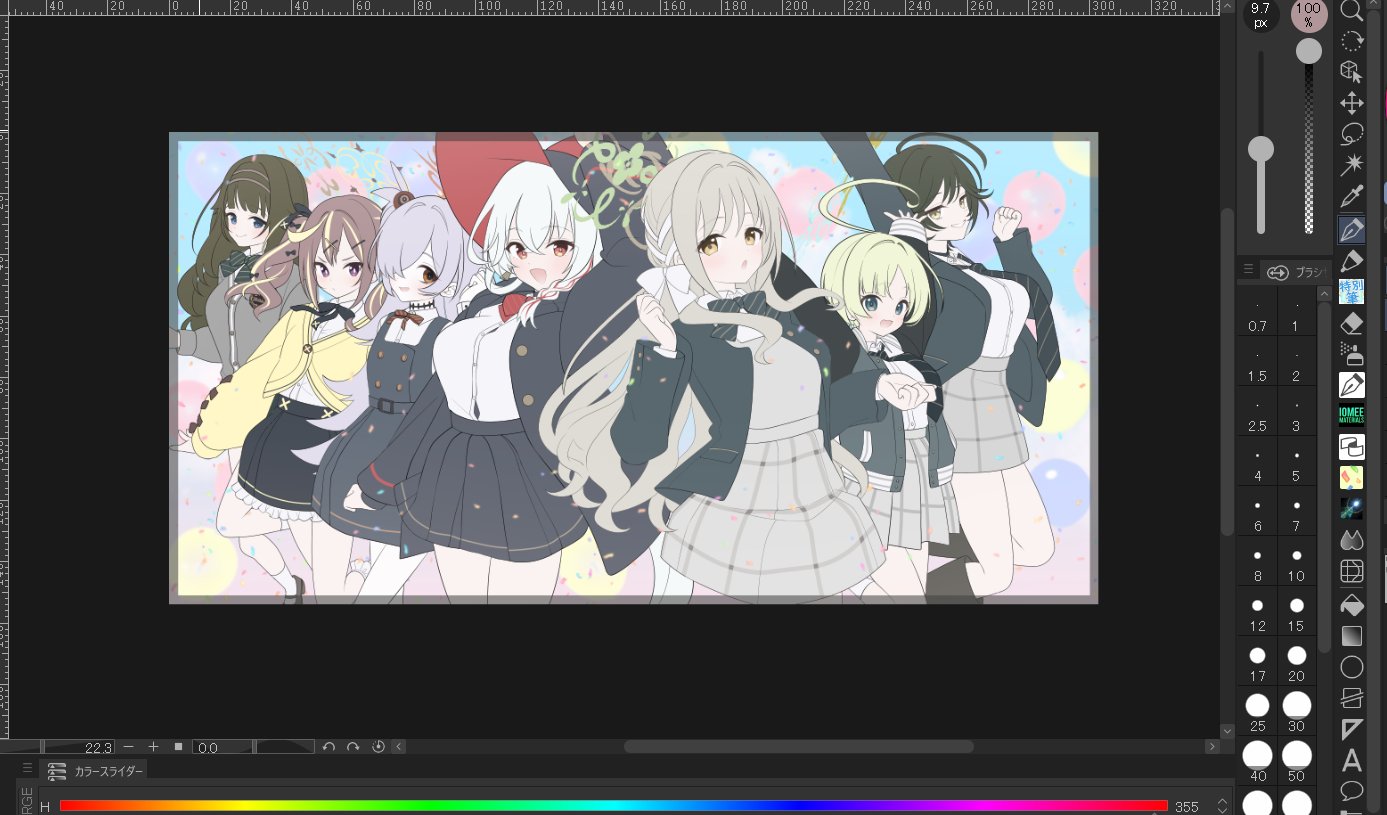Open the IOMEE Materials tool

(1351, 415)
